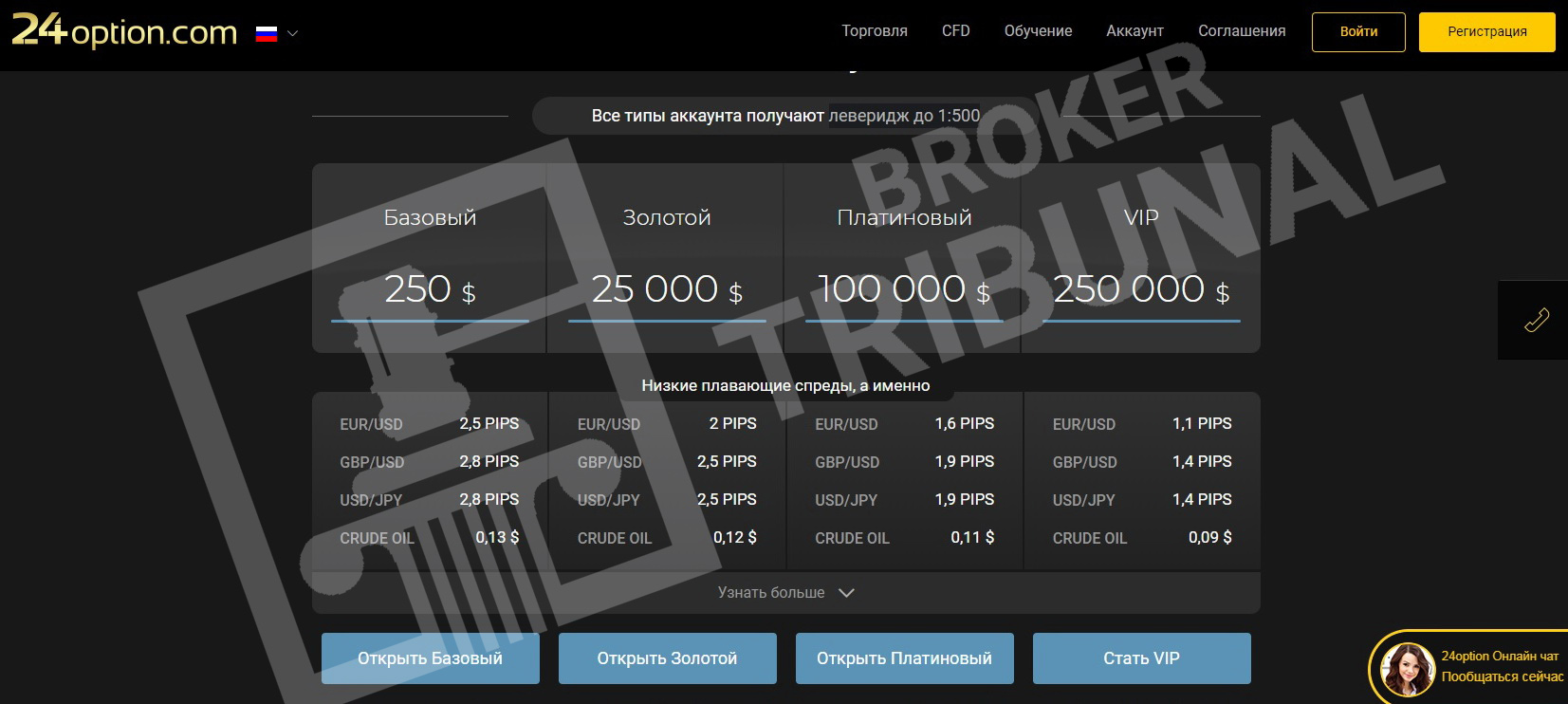Click the 1,1 PIPS EUR/USD value

(1202, 423)
